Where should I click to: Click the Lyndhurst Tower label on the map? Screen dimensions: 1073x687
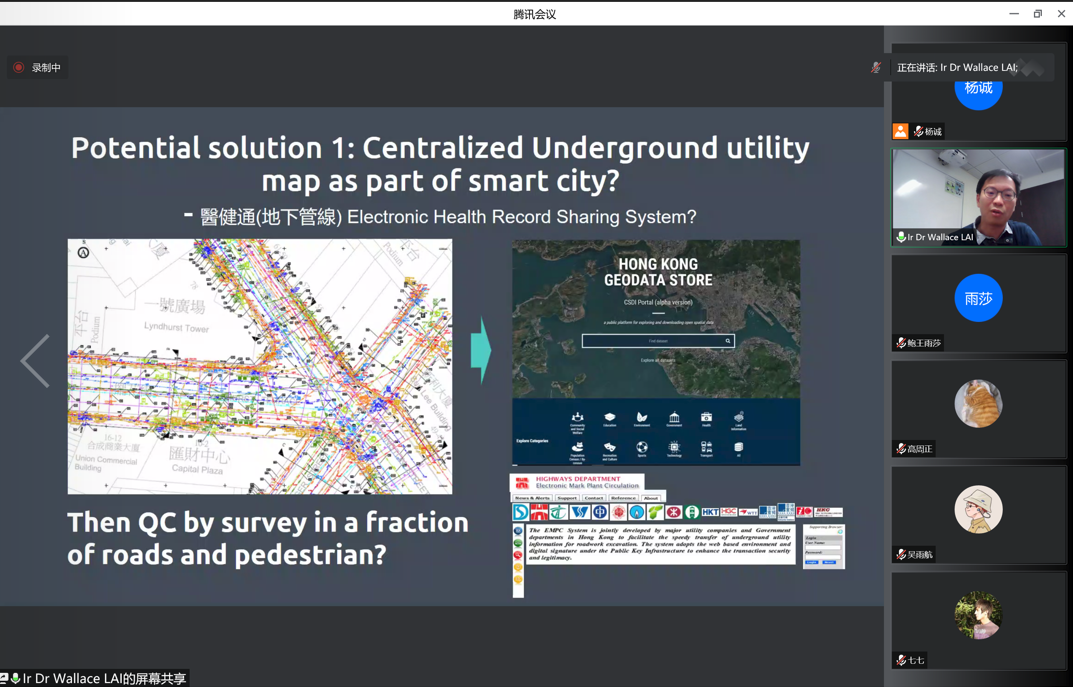point(177,327)
